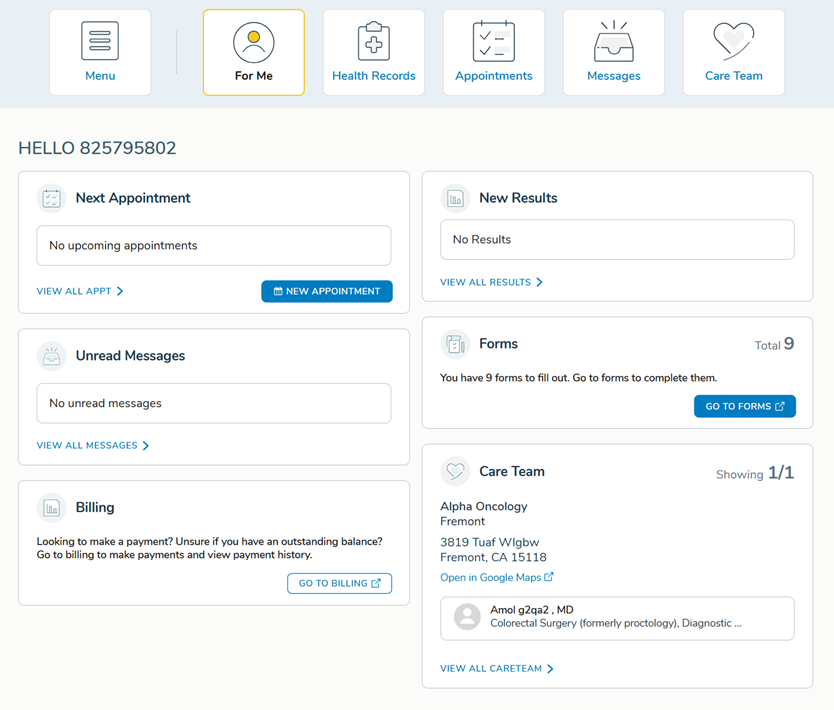Click the Billing card chart icon
The width and height of the screenshot is (834, 710).
point(51,508)
